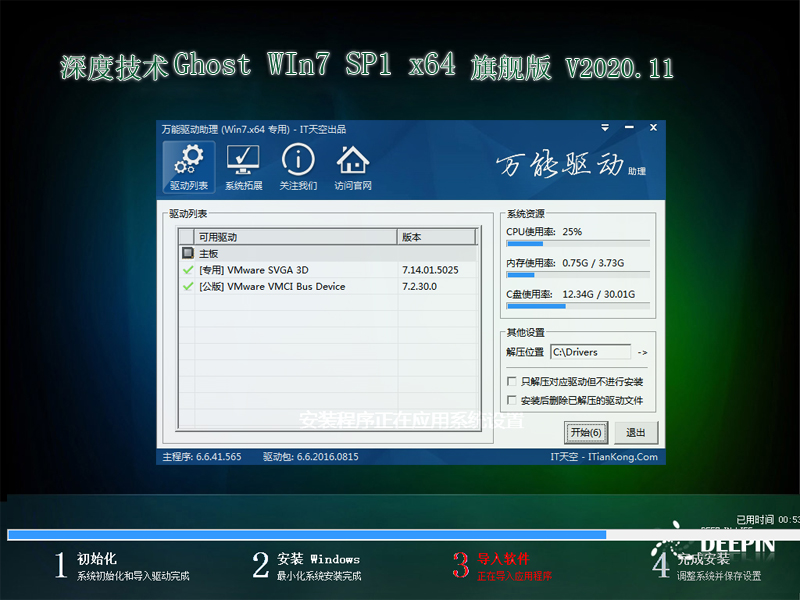Click the setup installation progress bar
The height and width of the screenshot is (600, 800).
click(x=404, y=535)
